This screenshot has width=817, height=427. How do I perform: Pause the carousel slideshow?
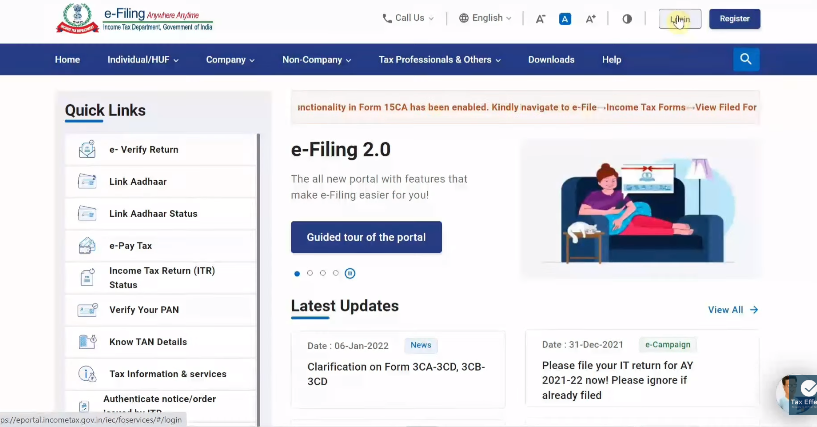[x=350, y=273]
